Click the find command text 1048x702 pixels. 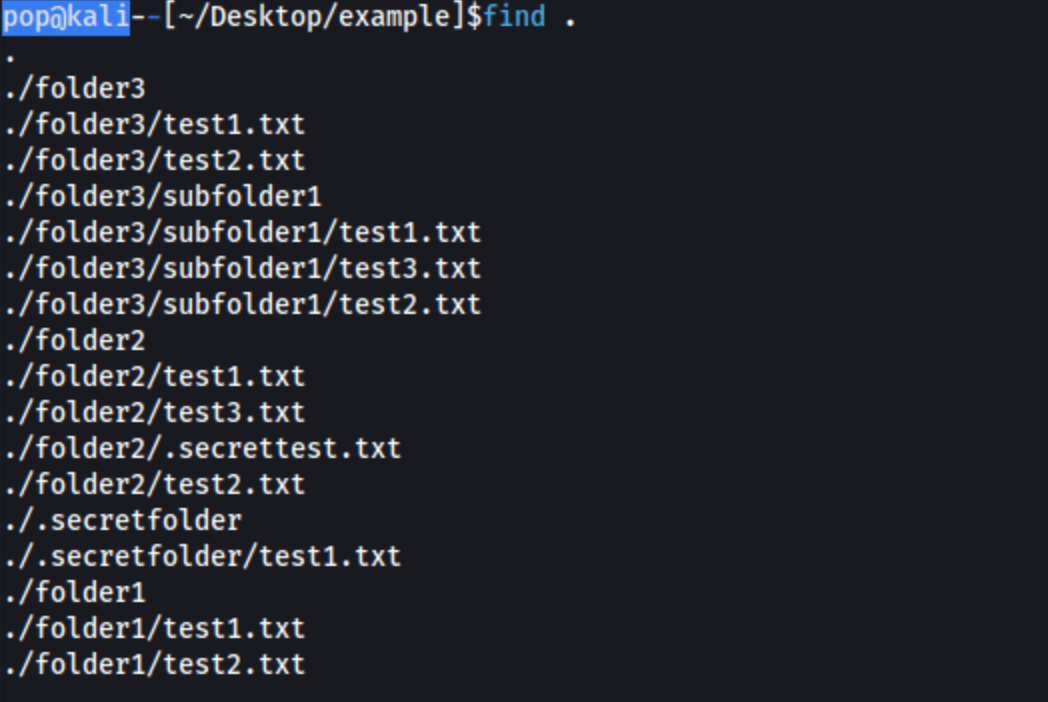(x=514, y=16)
